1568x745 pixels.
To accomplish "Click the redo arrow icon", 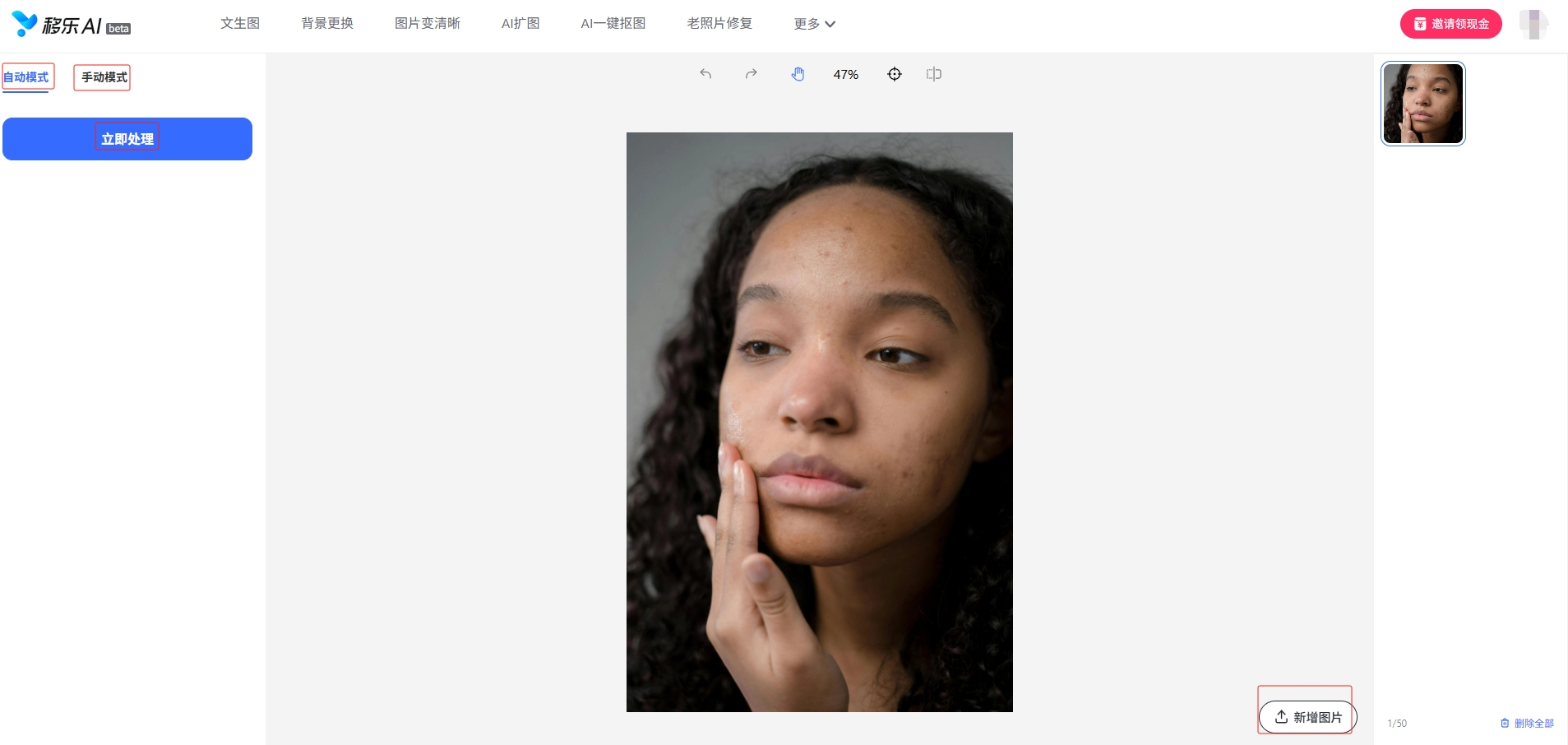I will [751, 74].
